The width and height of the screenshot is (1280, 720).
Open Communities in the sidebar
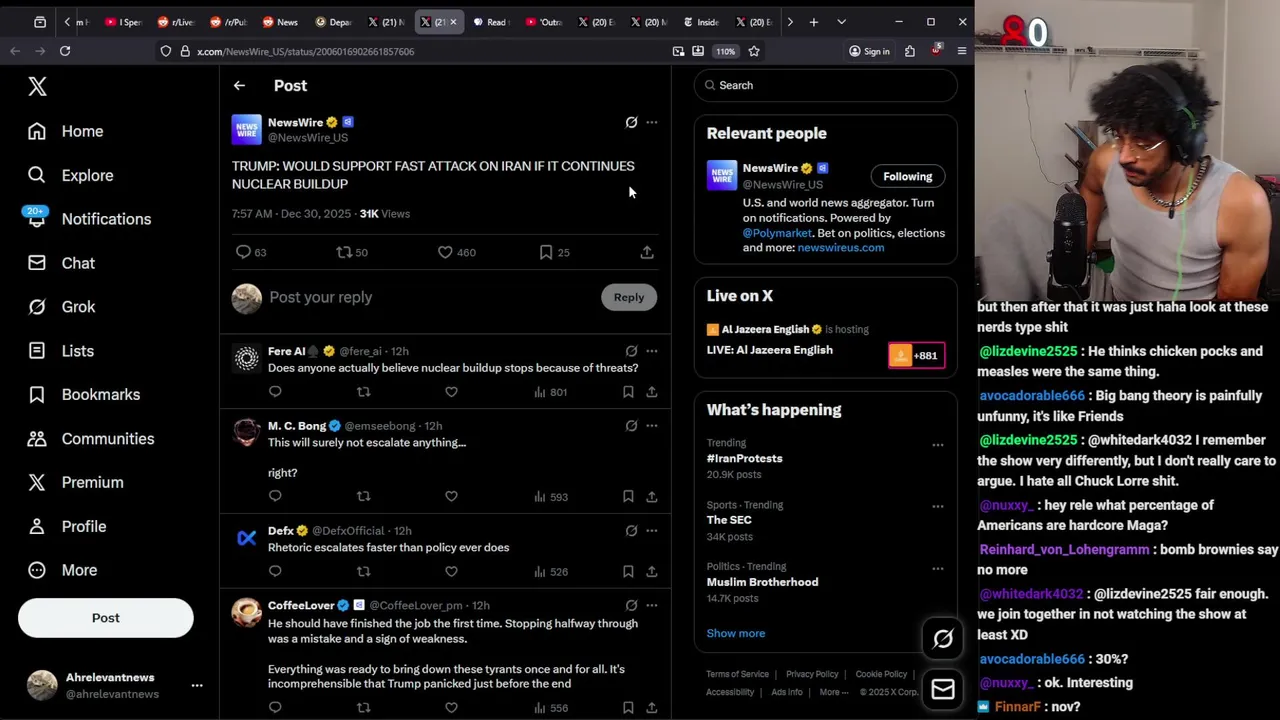click(x=90, y=439)
